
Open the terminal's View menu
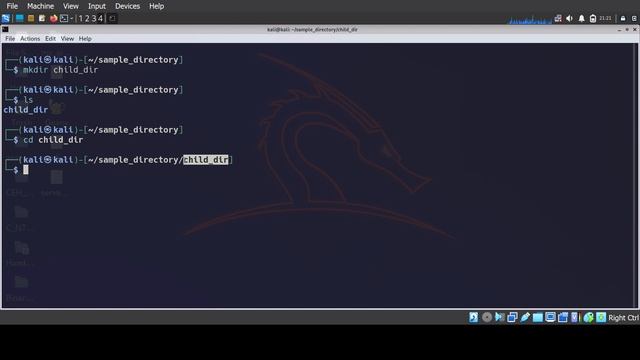[x=67, y=38]
